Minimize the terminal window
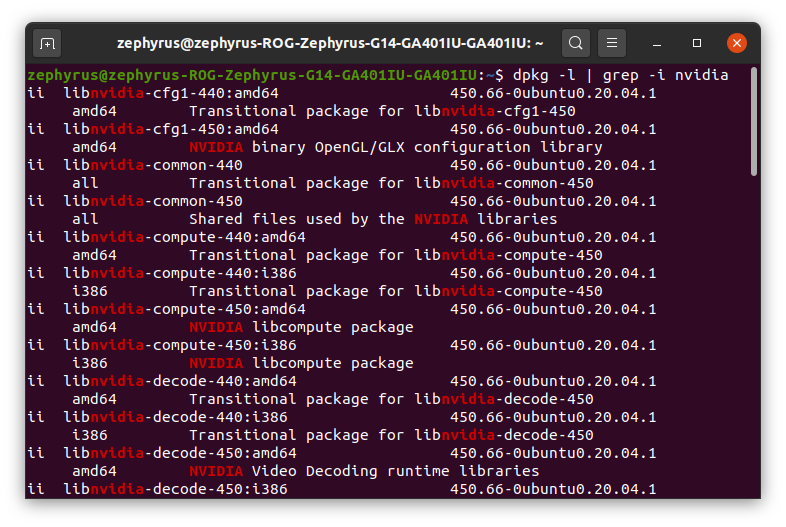The image size is (786, 527). [x=657, y=44]
